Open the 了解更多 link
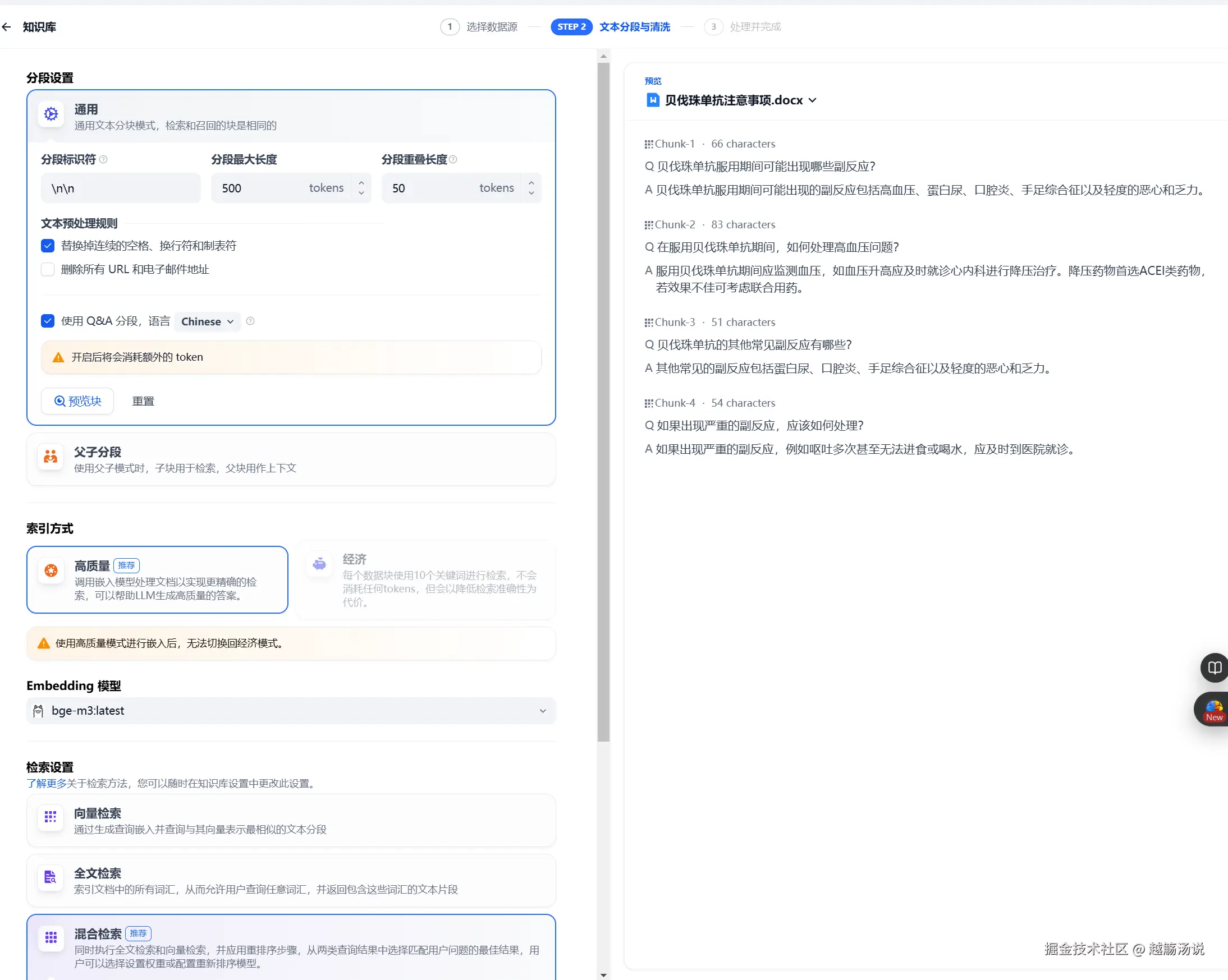 point(46,784)
